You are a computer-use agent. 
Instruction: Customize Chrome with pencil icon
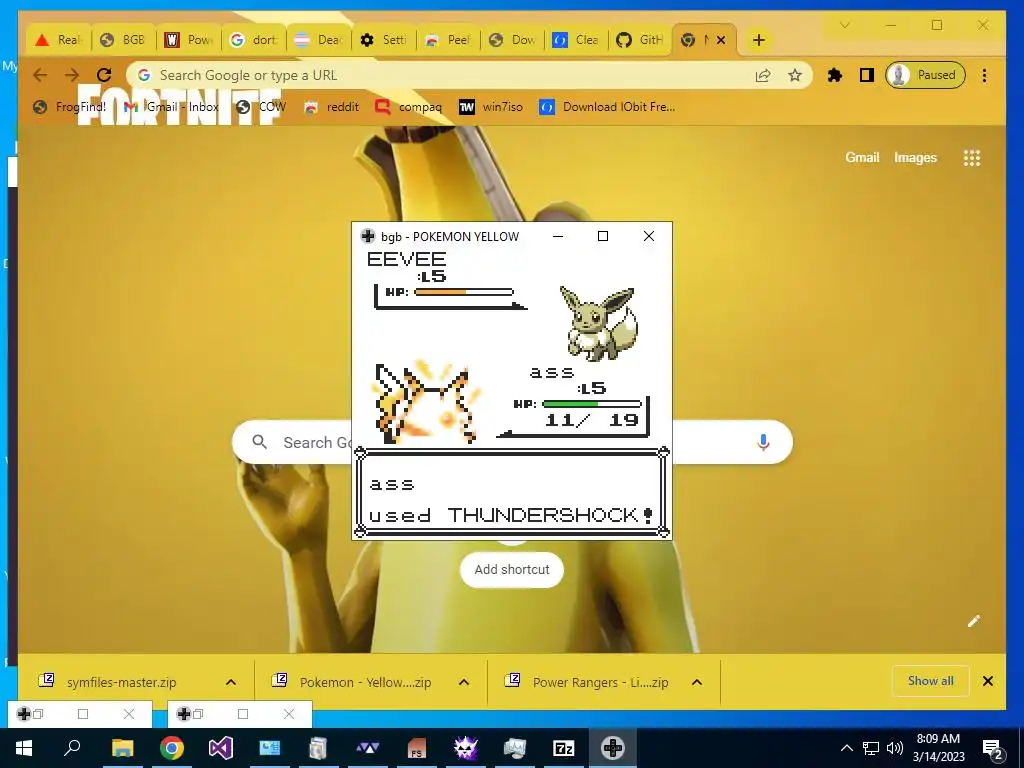coord(974,621)
